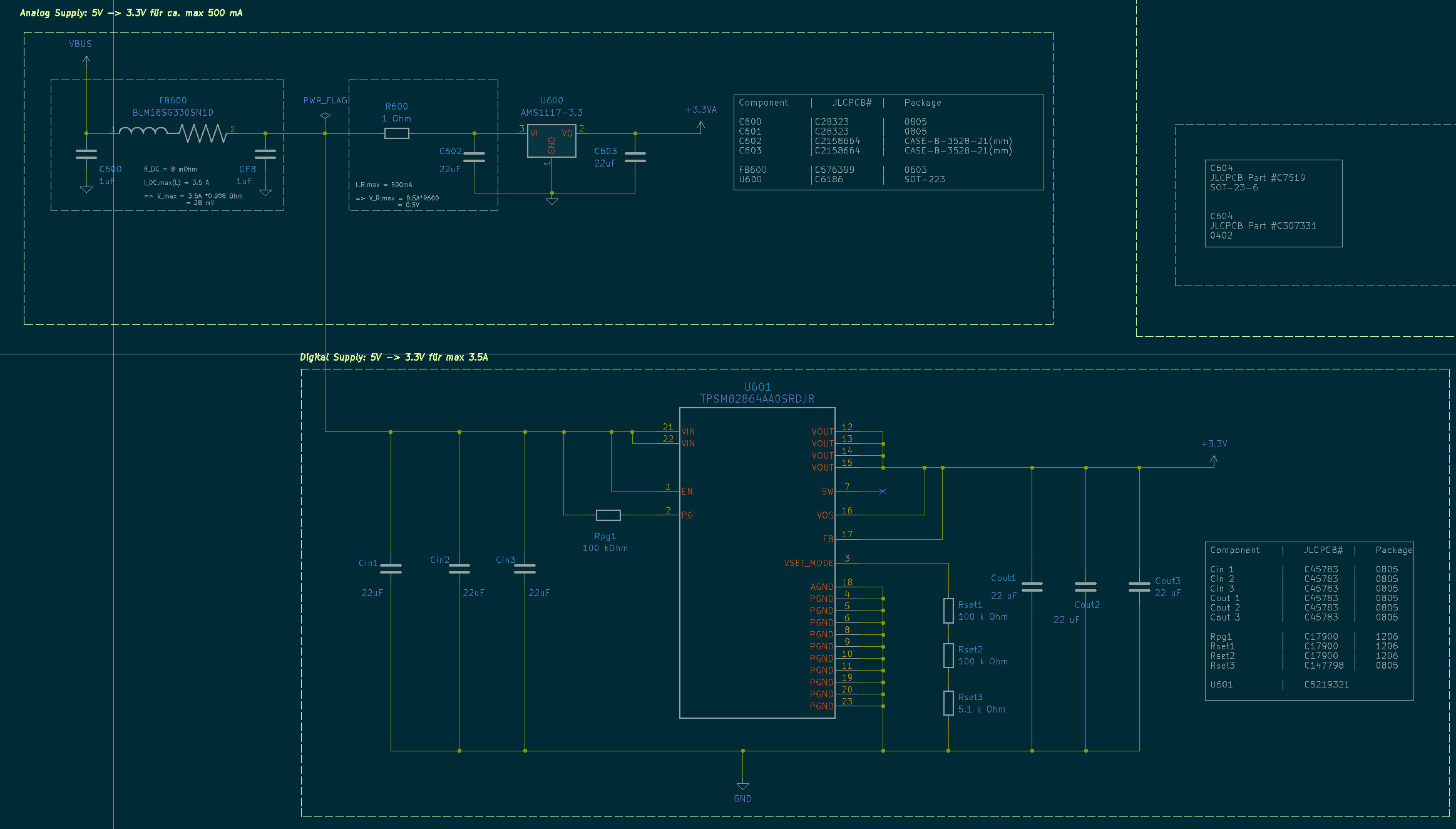The image size is (1456, 829).
Task: Select the AMS1117-3.3 value text
Action: [551, 113]
